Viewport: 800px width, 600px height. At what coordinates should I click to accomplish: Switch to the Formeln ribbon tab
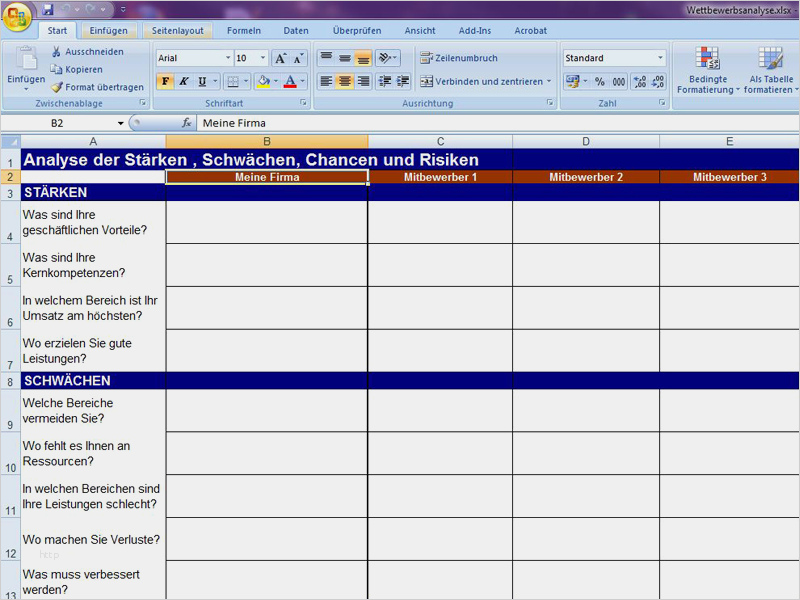[x=244, y=31]
